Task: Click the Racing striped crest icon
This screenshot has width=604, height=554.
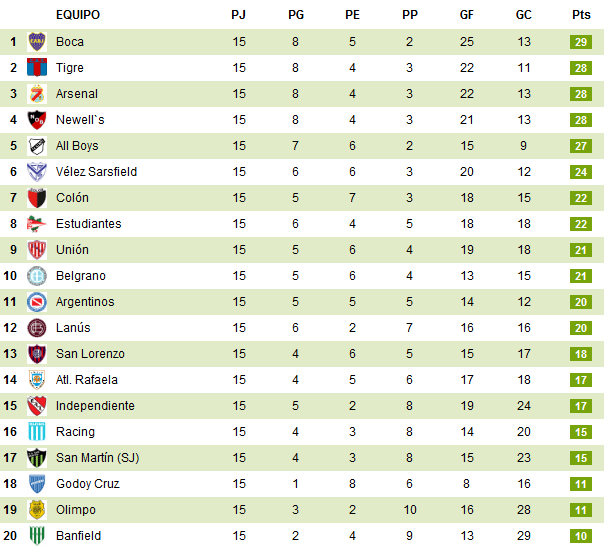Action: [37, 432]
